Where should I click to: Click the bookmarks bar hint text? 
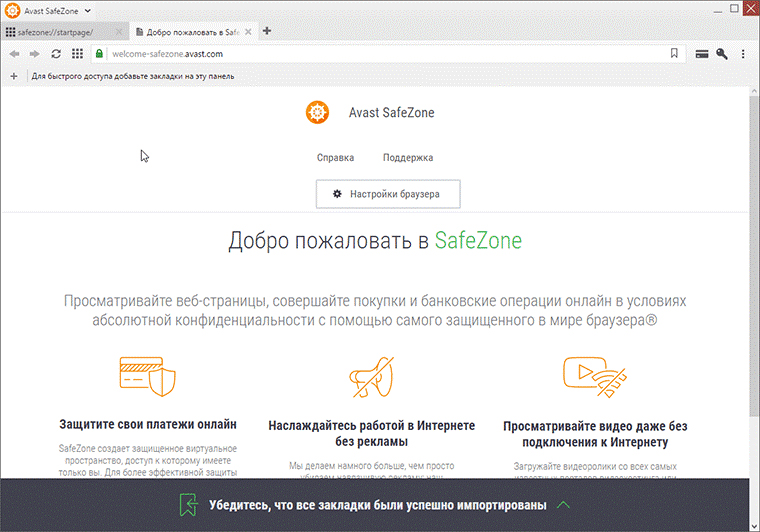[133, 76]
